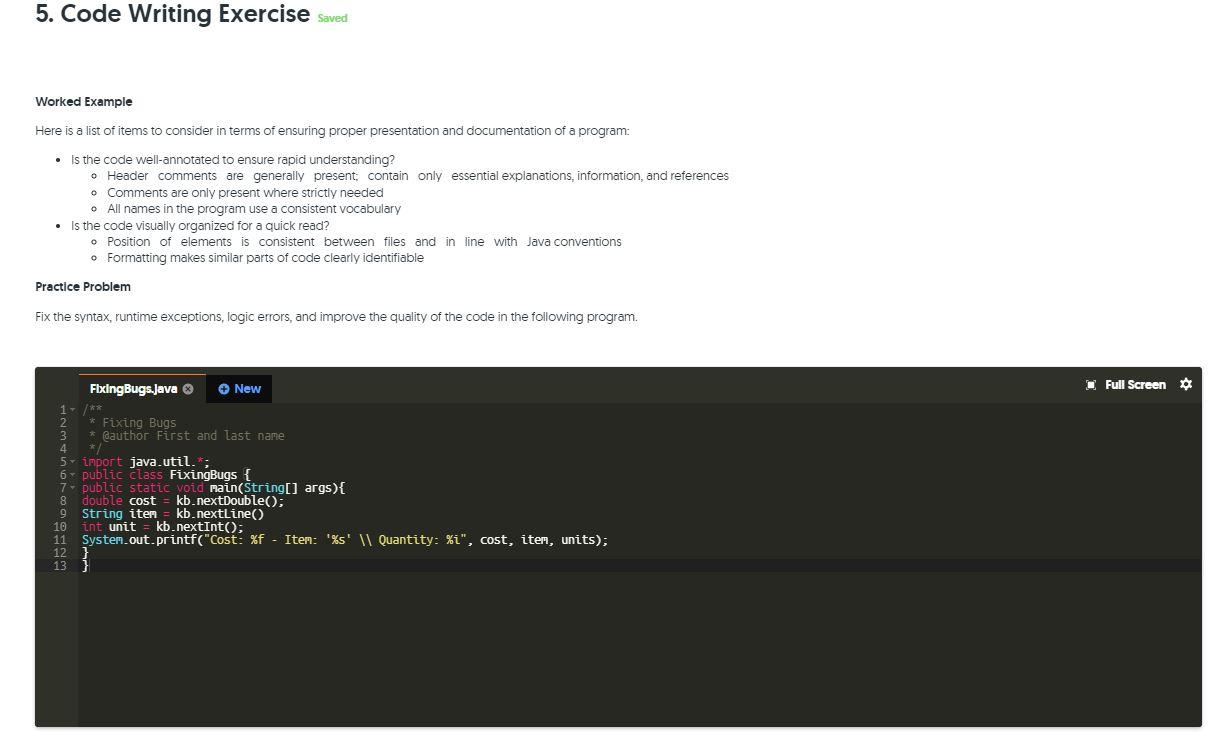Click the closing brace on line 13
1209x743 pixels.
[85, 565]
